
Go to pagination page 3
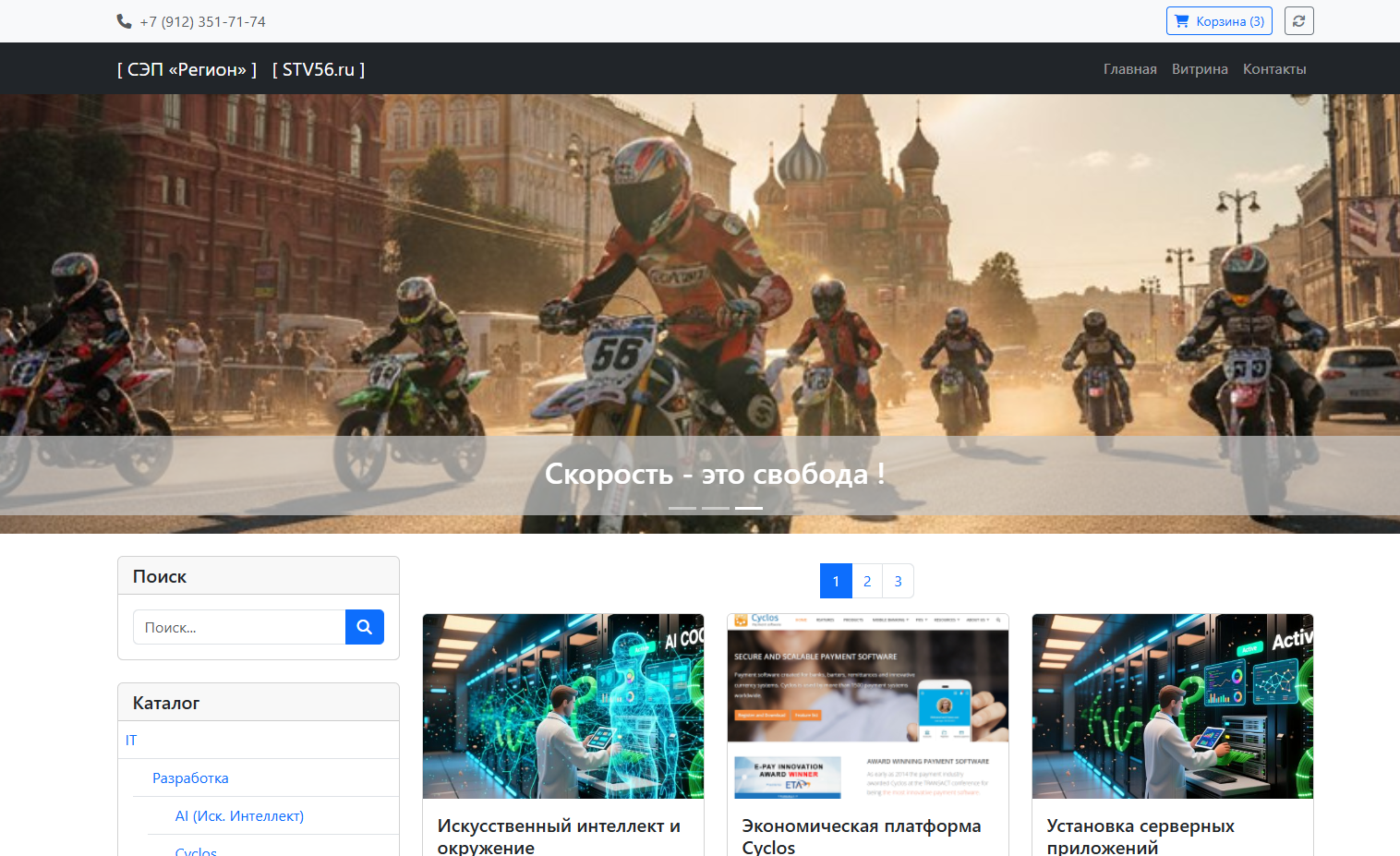coord(898,581)
